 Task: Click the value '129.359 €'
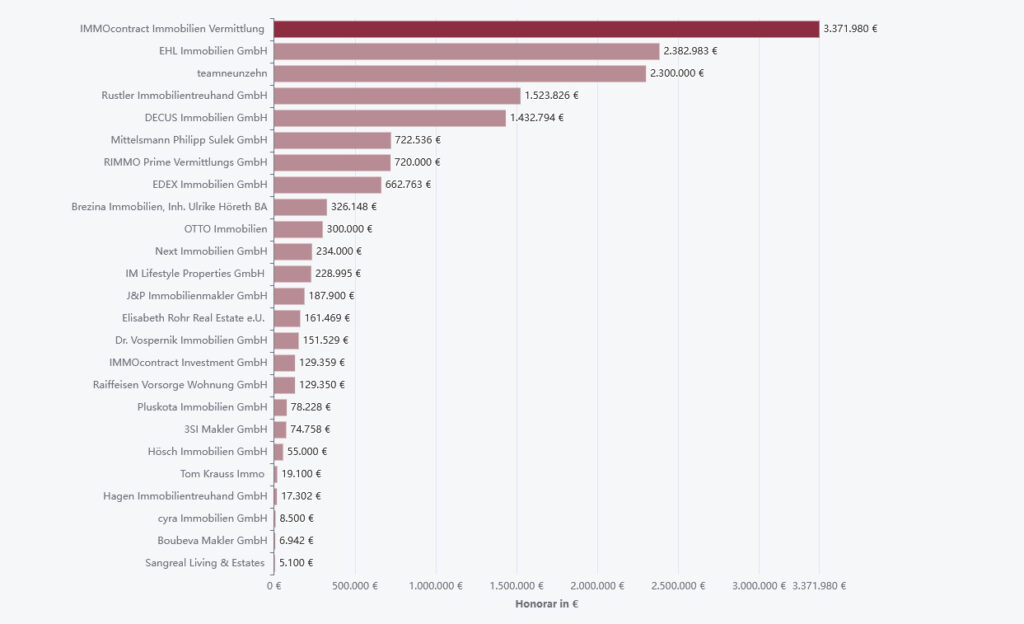click(x=322, y=362)
